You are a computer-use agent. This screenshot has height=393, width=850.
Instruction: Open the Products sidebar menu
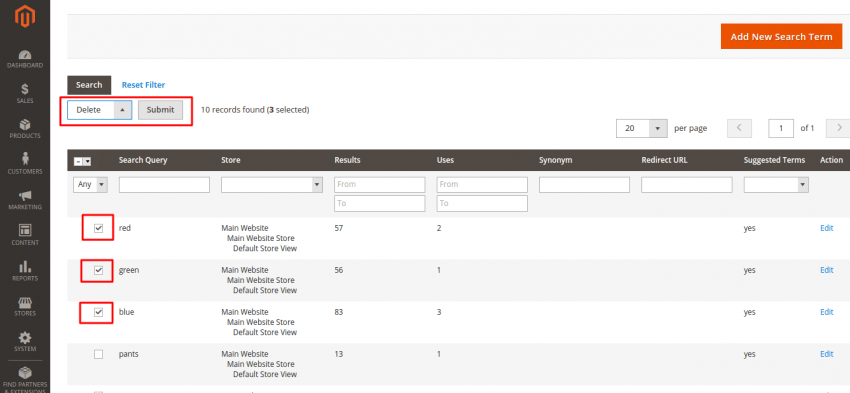[24, 129]
